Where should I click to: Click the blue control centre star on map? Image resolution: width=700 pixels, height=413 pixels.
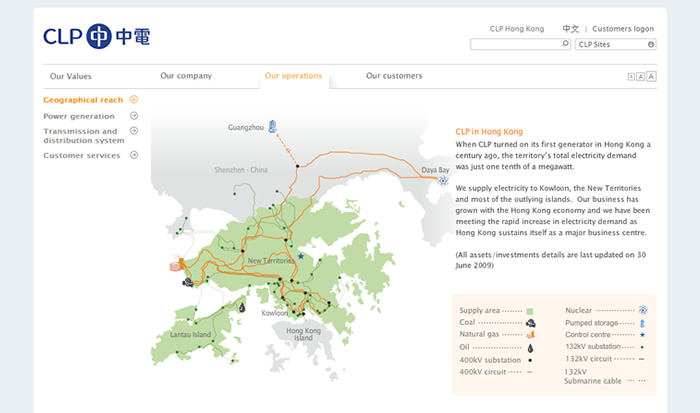pyautogui.click(x=299, y=256)
